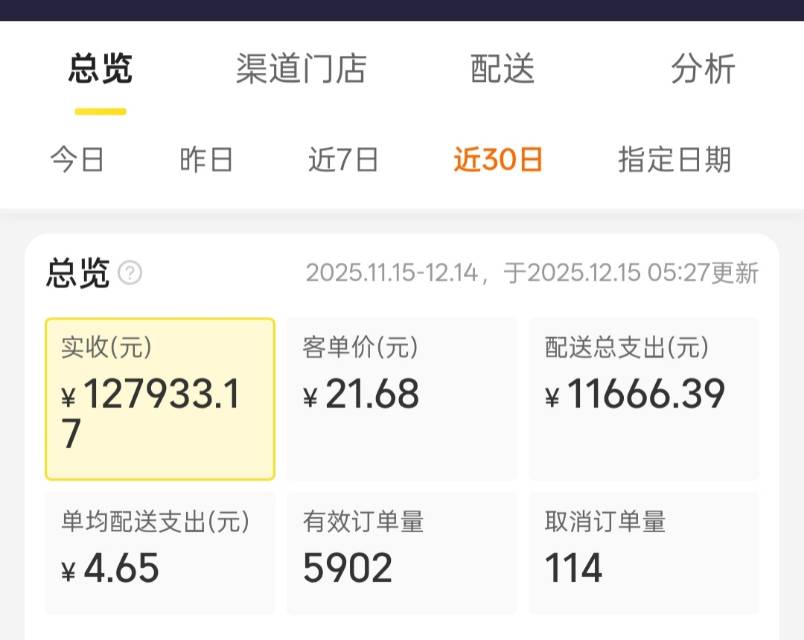Select the 昨日 date filter

207,160
